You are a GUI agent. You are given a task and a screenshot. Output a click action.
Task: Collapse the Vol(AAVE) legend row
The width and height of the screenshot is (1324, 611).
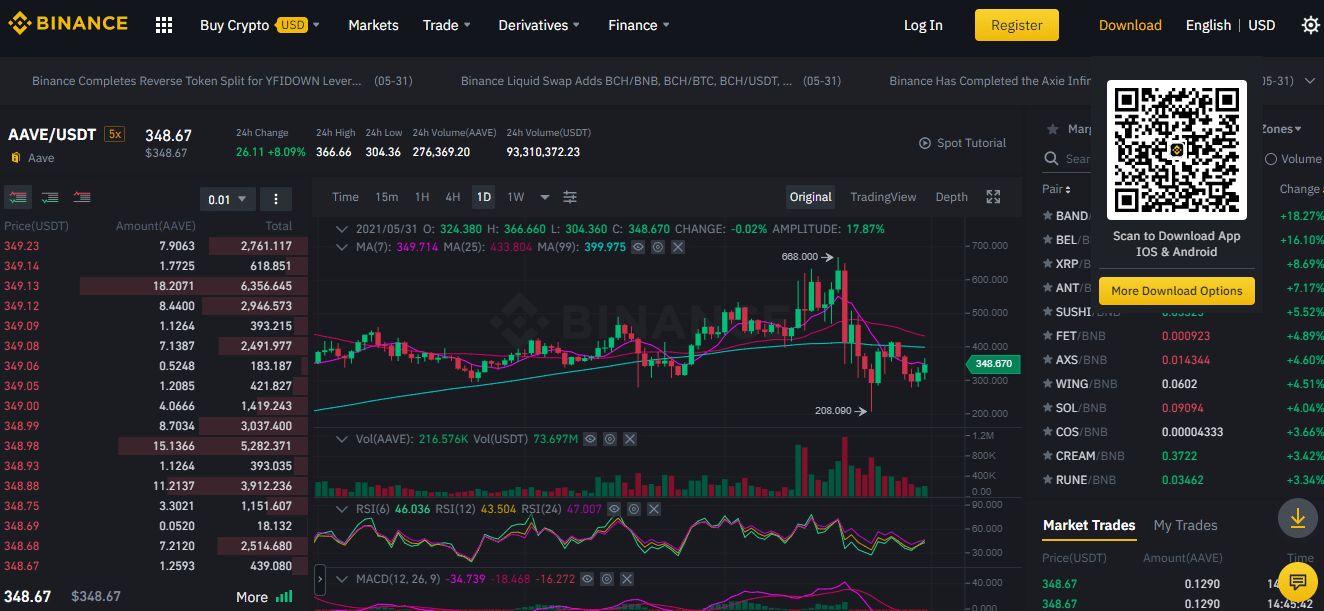[344, 439]
